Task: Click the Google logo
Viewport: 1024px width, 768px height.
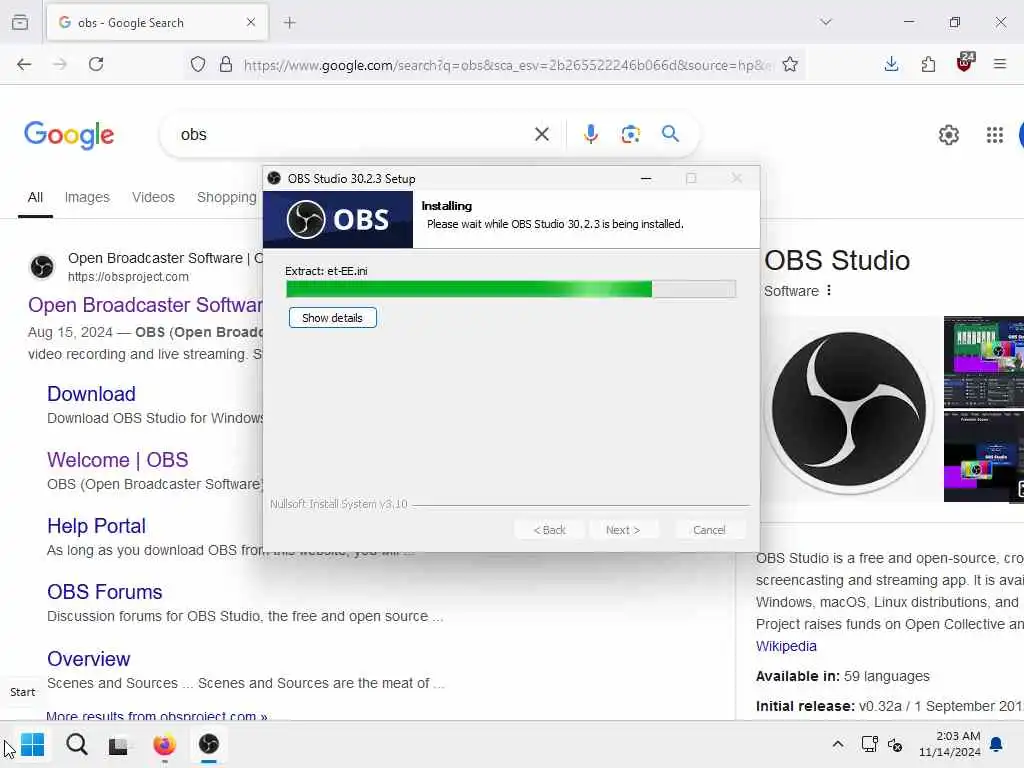Action: (x=69, y=135)
